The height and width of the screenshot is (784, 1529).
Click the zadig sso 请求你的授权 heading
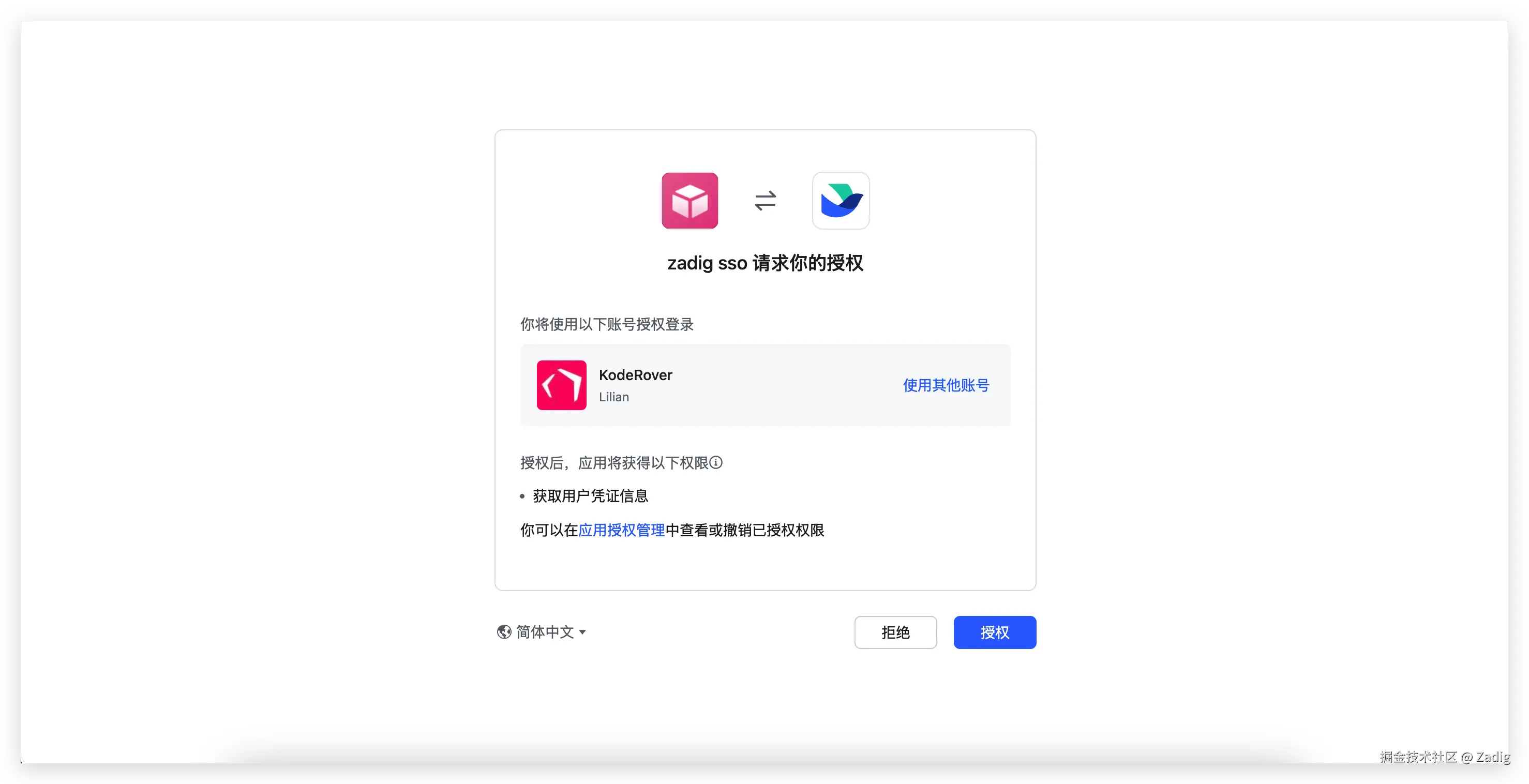[765, 263]
